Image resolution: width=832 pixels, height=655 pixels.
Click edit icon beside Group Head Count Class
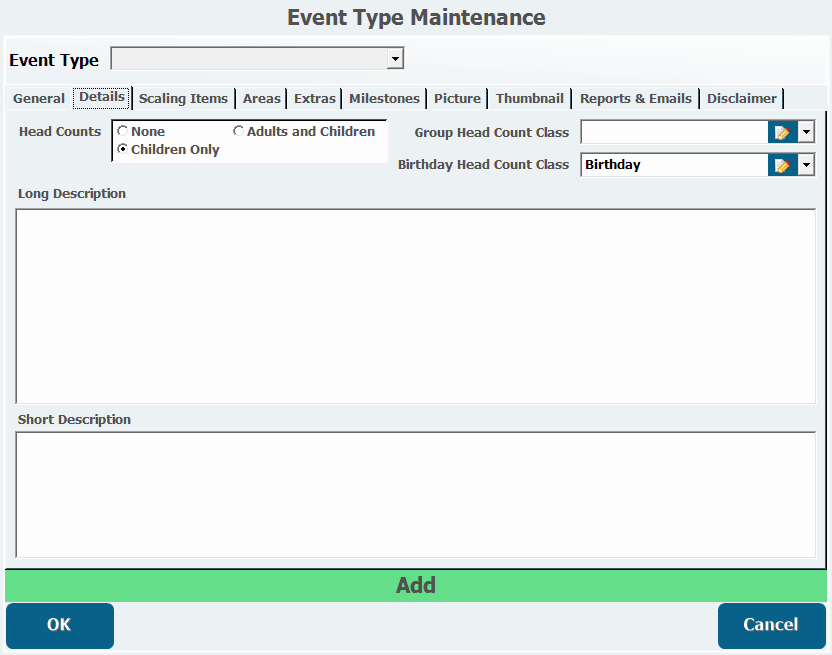coord(782,133)
